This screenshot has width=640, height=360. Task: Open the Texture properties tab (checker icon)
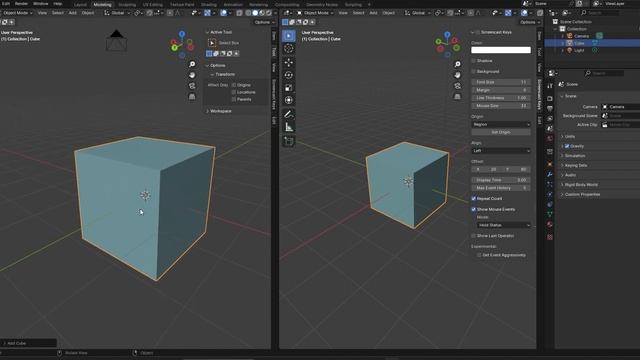click(550, 237)
